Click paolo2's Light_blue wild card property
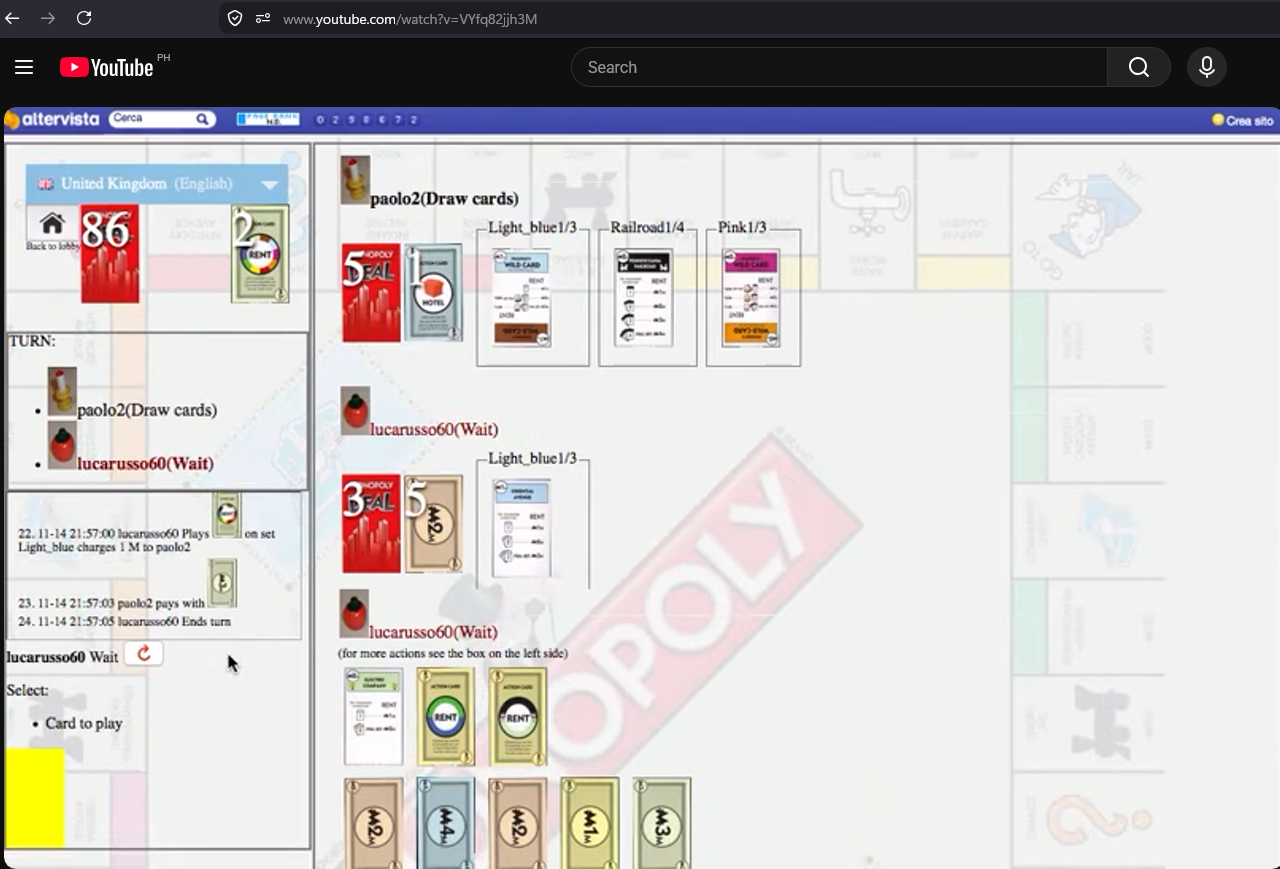1280x869 pixels. coord(522,298)
